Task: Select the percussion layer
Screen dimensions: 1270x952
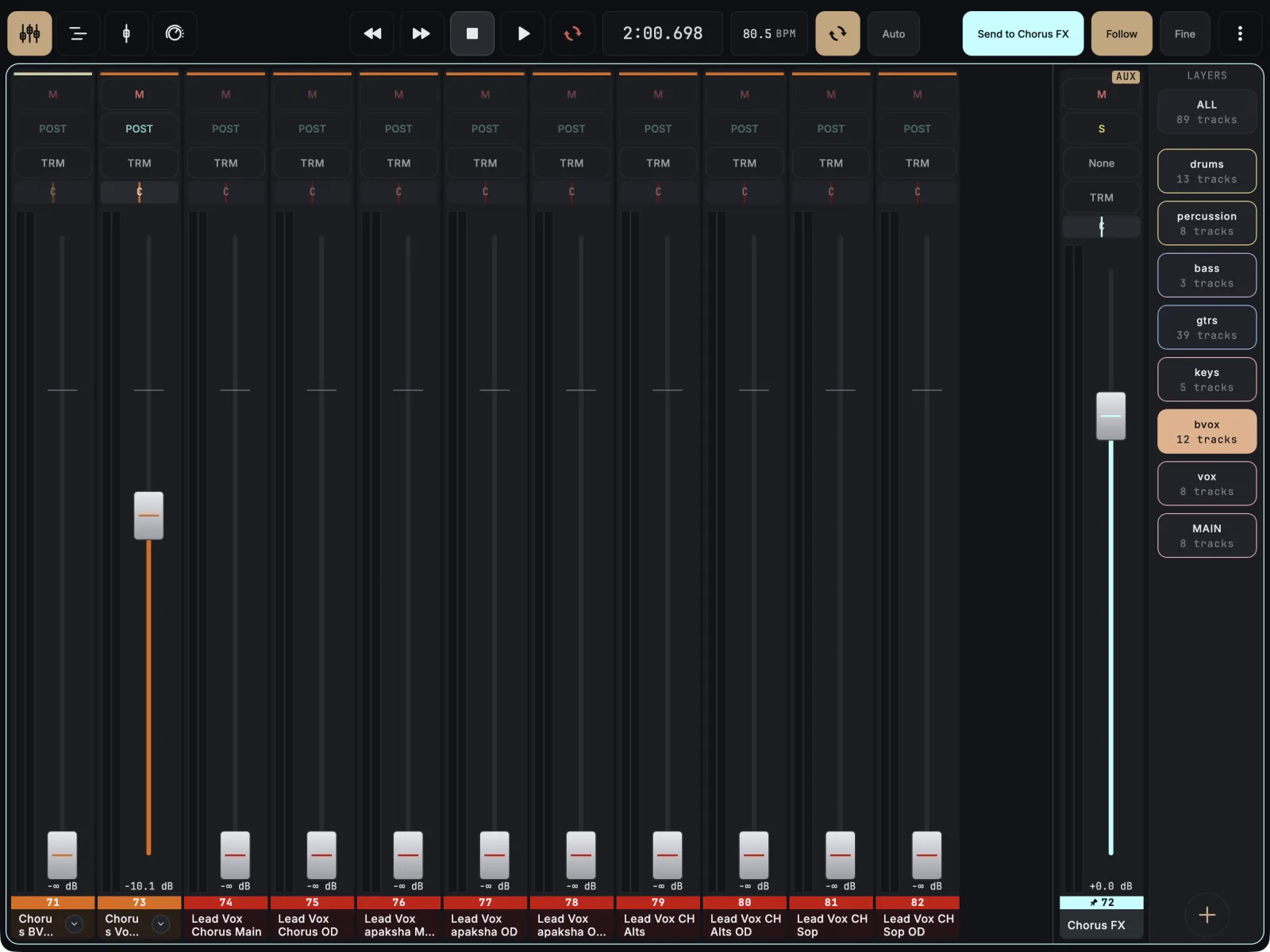Action: [1206, 224]
